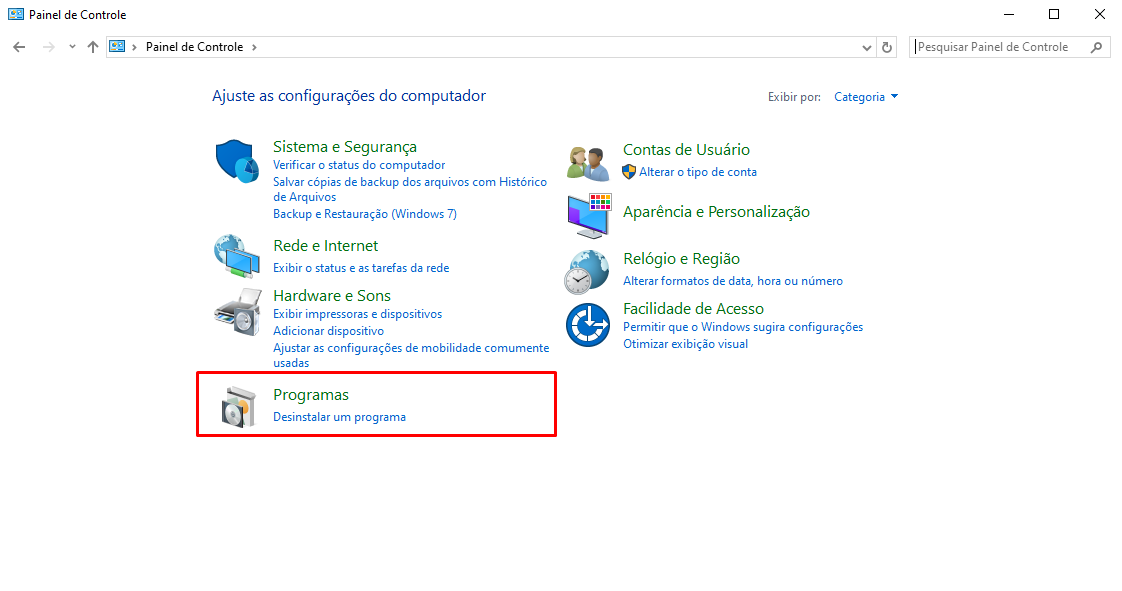
Task: Click the Control Panel icon in address bar
Action: pyautogui.click(x=117, y=47)
